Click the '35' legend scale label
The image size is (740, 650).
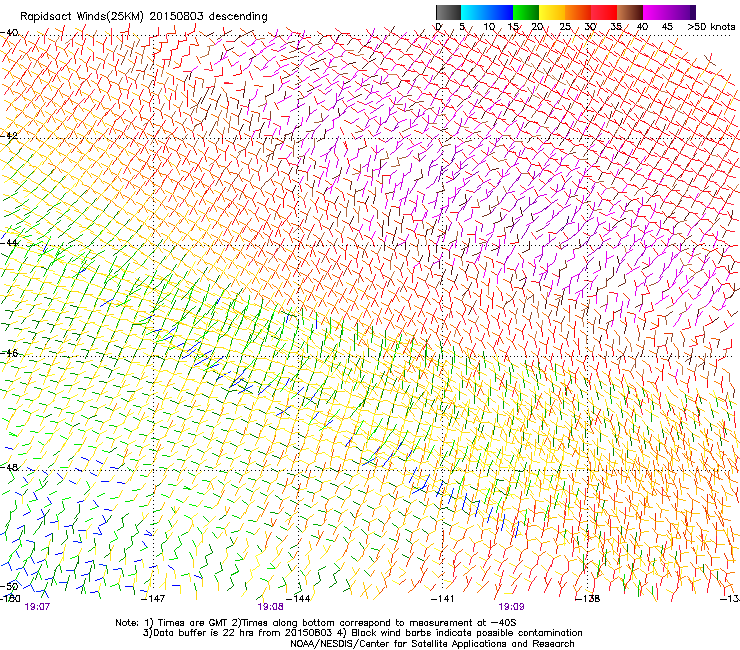coord(616,26)
